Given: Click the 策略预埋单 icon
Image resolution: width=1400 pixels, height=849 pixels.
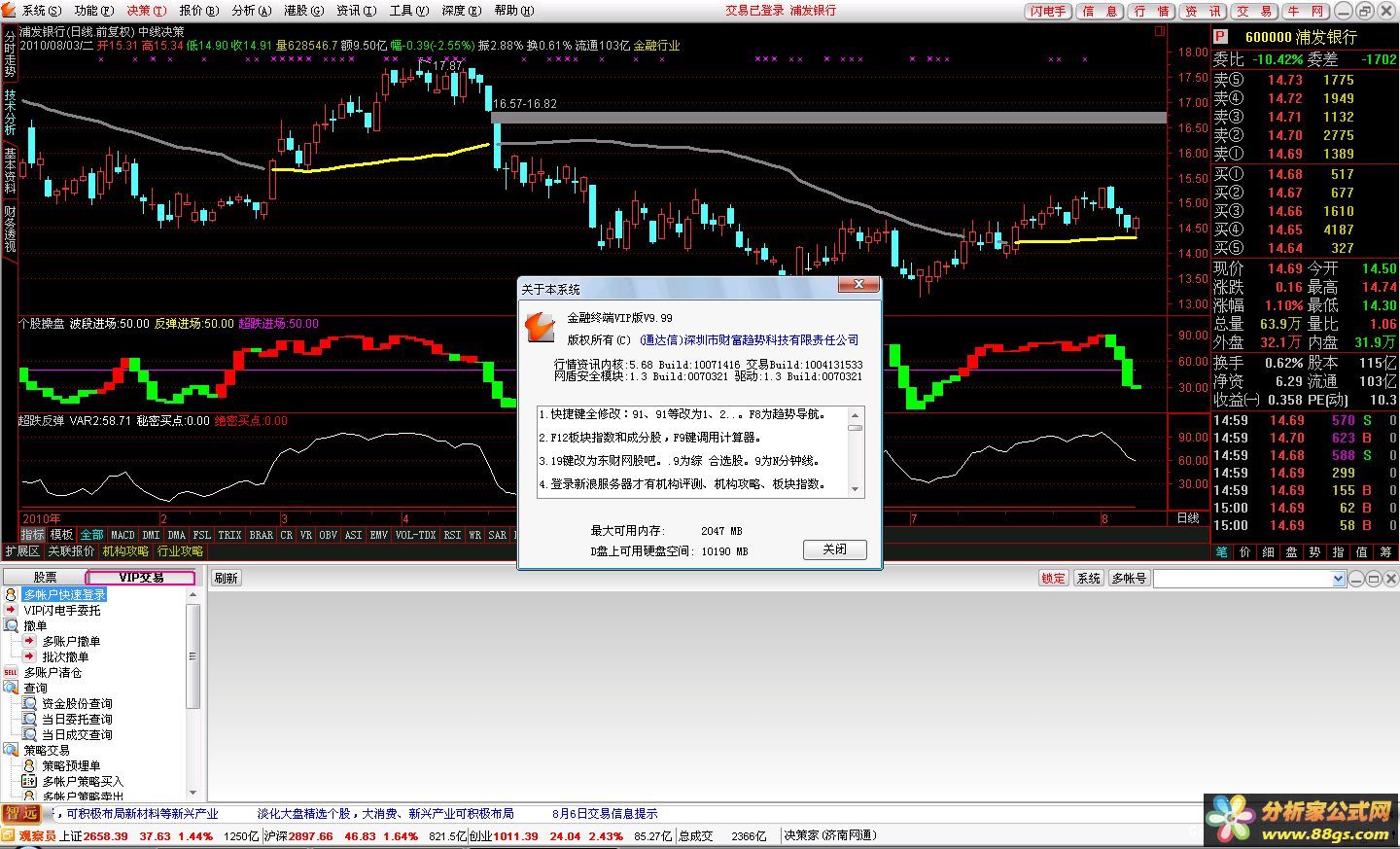Looking at the screenshot, I should tap(29, 765).
